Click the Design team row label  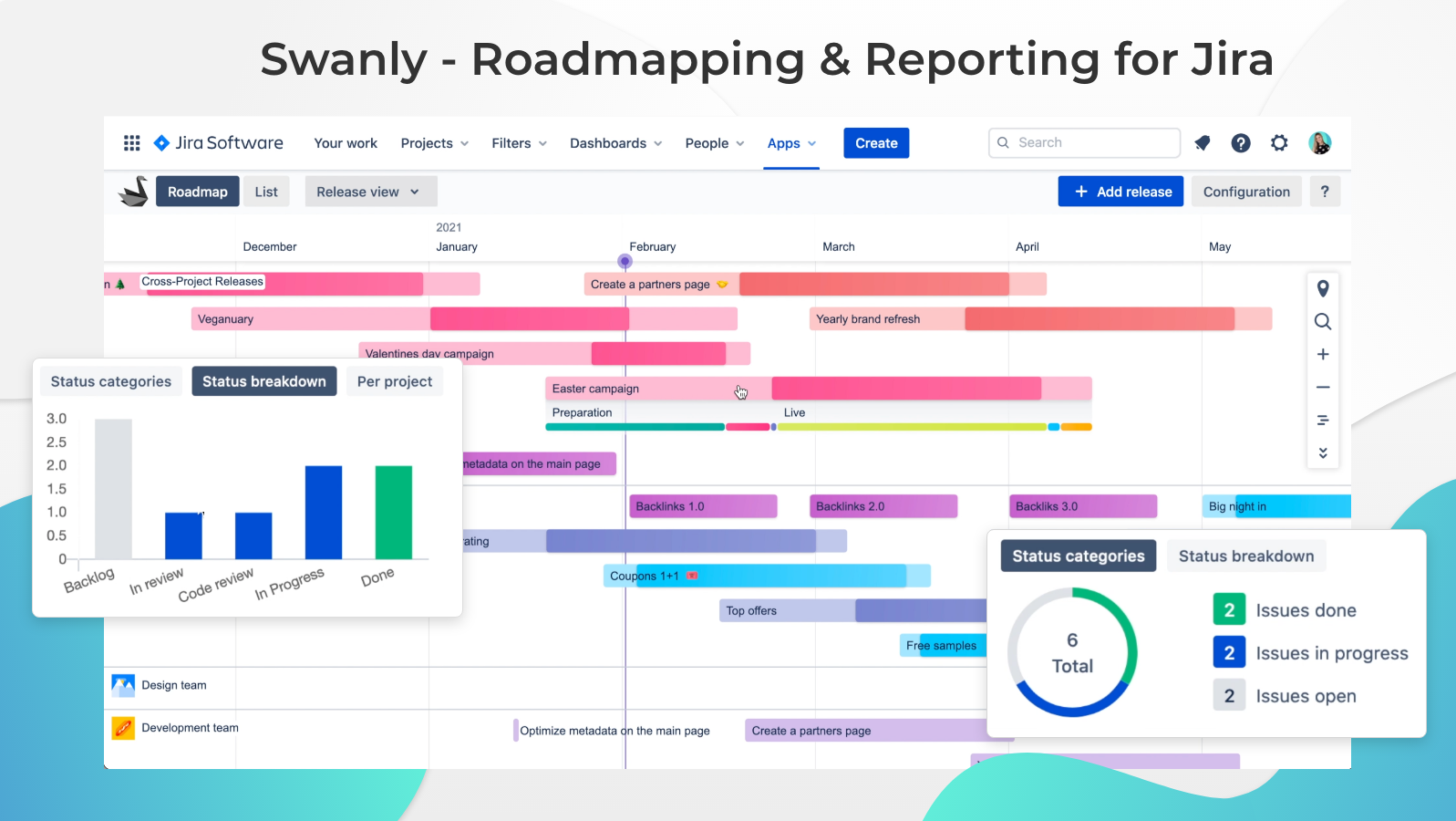pyautogui.click(x=174, y=685)
